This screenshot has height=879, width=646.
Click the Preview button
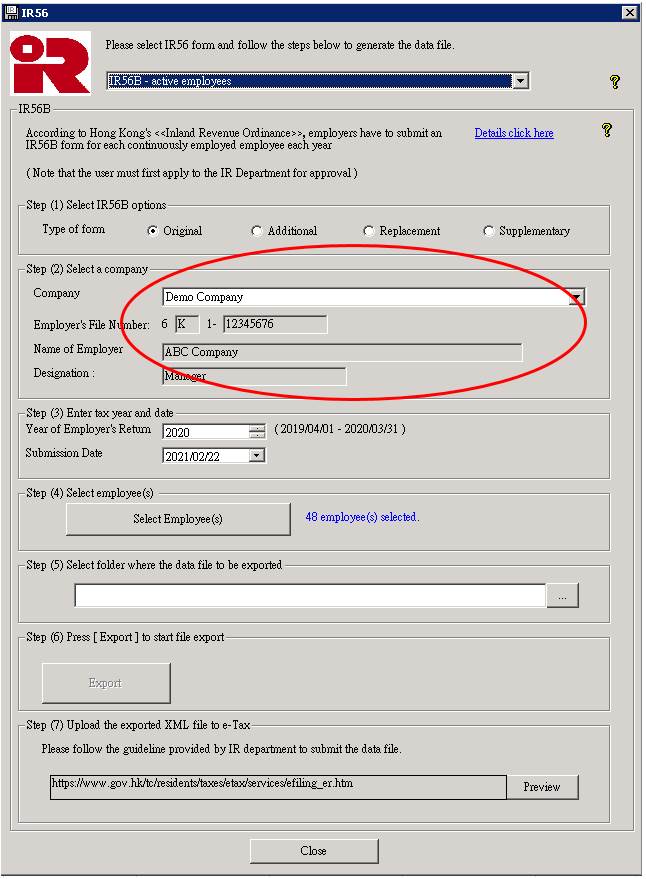coord(541,787)
